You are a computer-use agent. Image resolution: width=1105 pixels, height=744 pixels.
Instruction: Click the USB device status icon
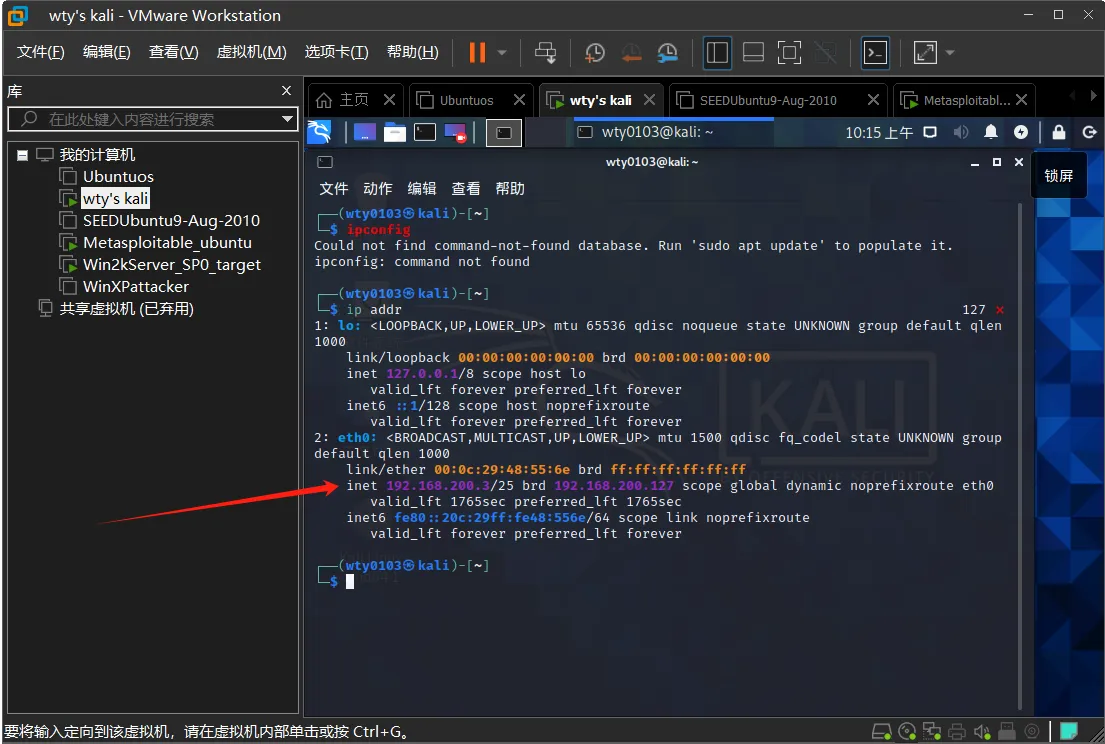pyautogui.click(x=1006, y=731)
